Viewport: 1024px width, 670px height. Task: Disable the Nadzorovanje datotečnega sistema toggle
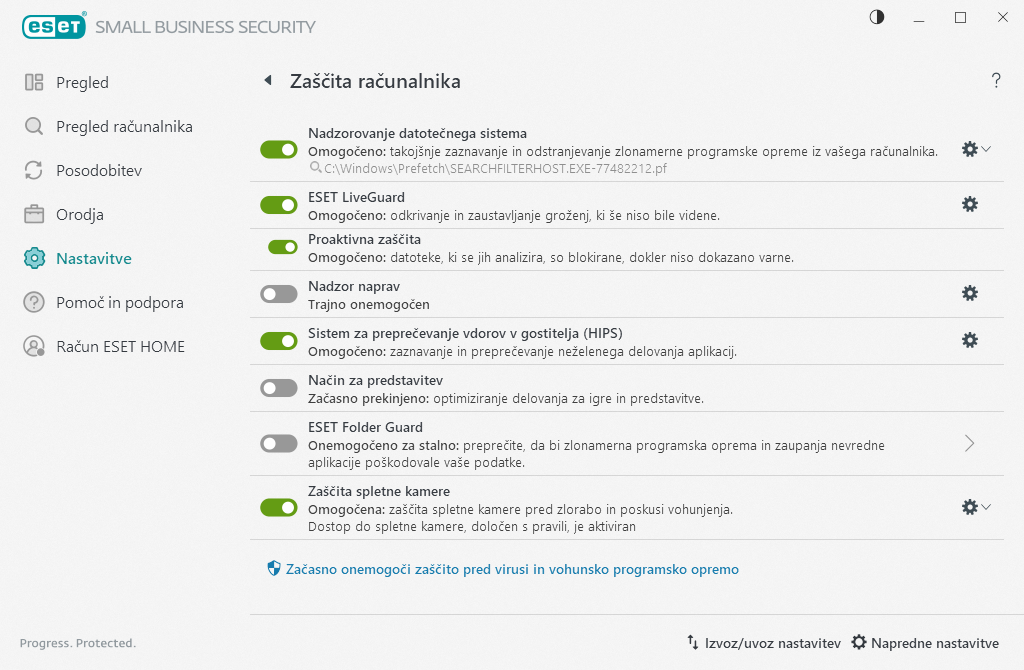coord(279,149)
